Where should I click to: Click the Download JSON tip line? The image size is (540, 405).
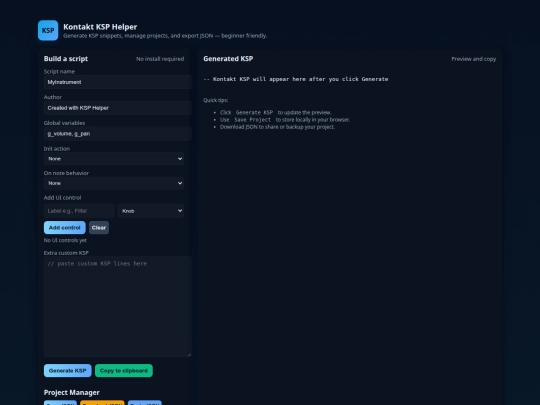[277, 127]
